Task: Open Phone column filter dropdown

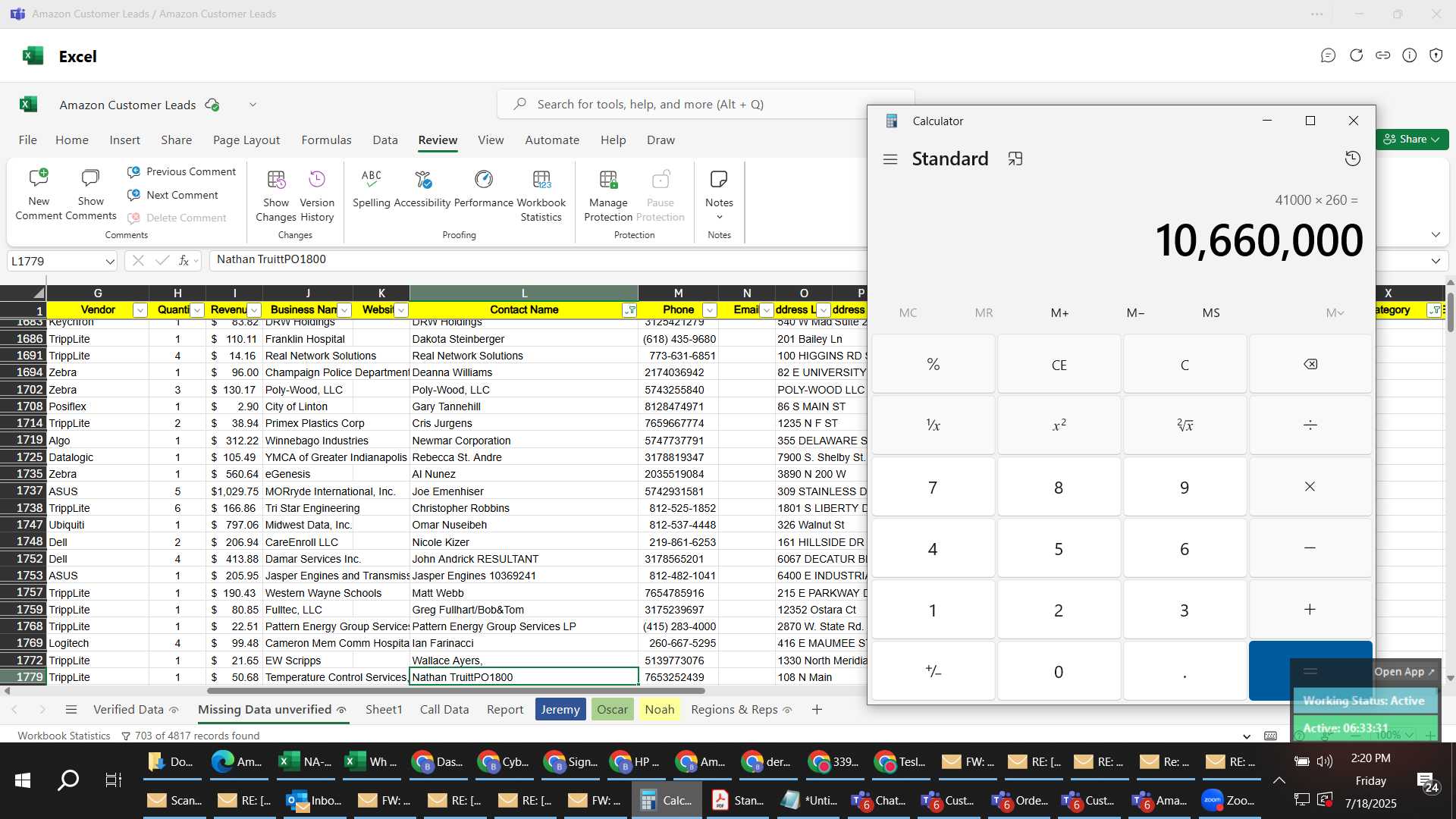Action: 710,310
